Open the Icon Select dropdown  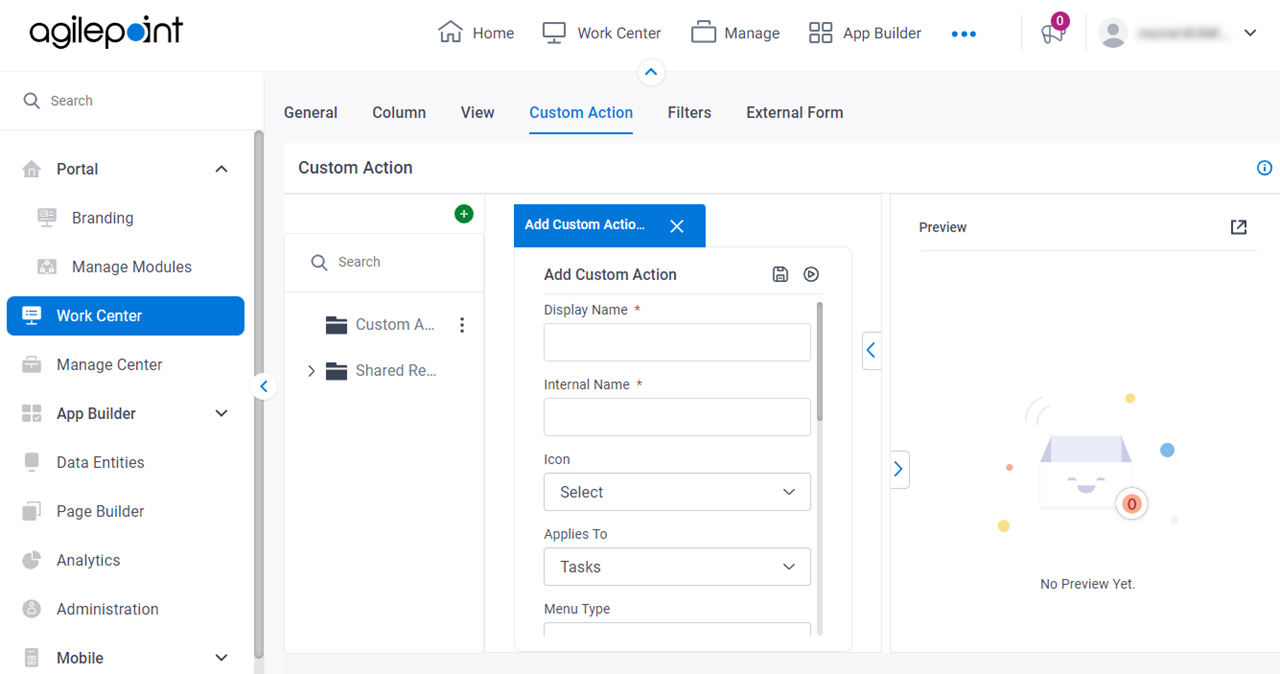[x=677, y=492]
